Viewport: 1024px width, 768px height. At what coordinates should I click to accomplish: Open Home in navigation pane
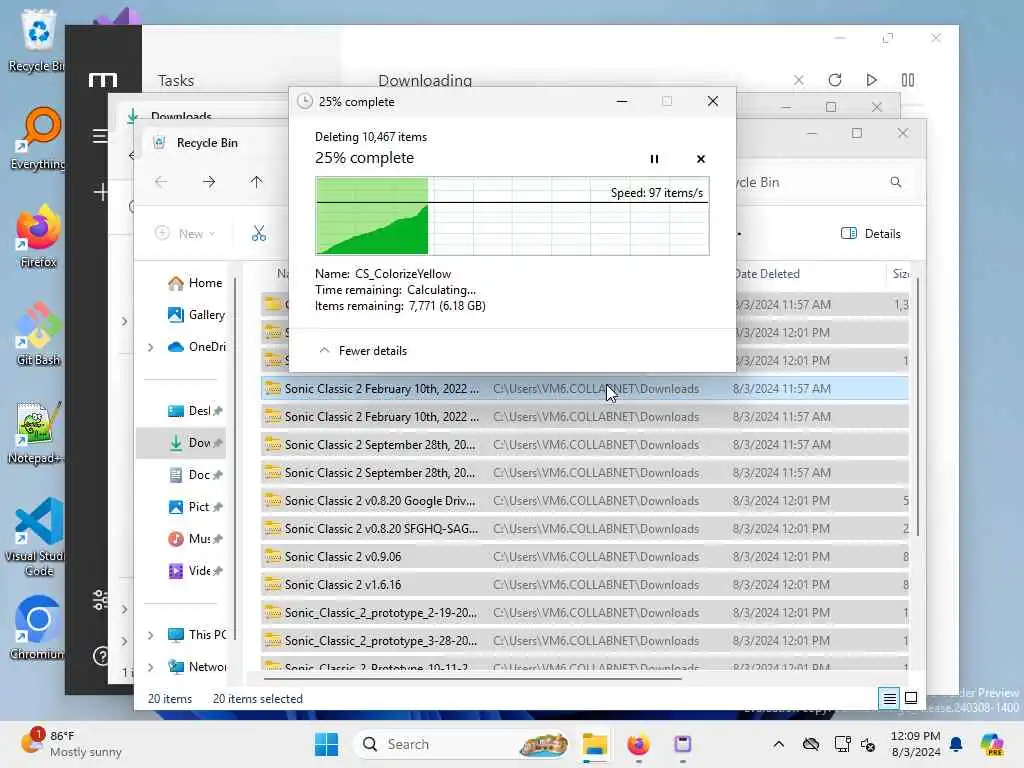click(x=195, y=283)
